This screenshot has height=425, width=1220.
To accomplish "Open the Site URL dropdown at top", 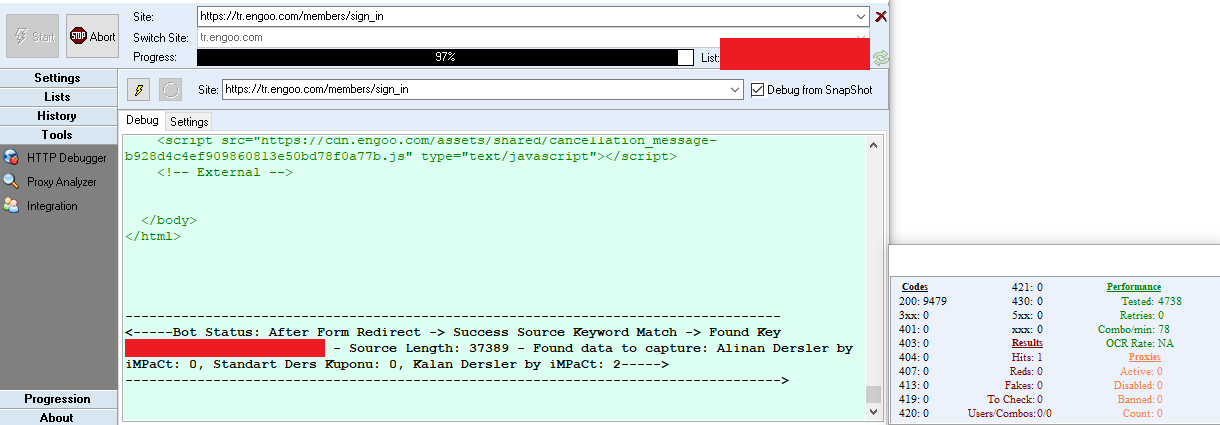I will pyautogui.click(x=862, y=16).
